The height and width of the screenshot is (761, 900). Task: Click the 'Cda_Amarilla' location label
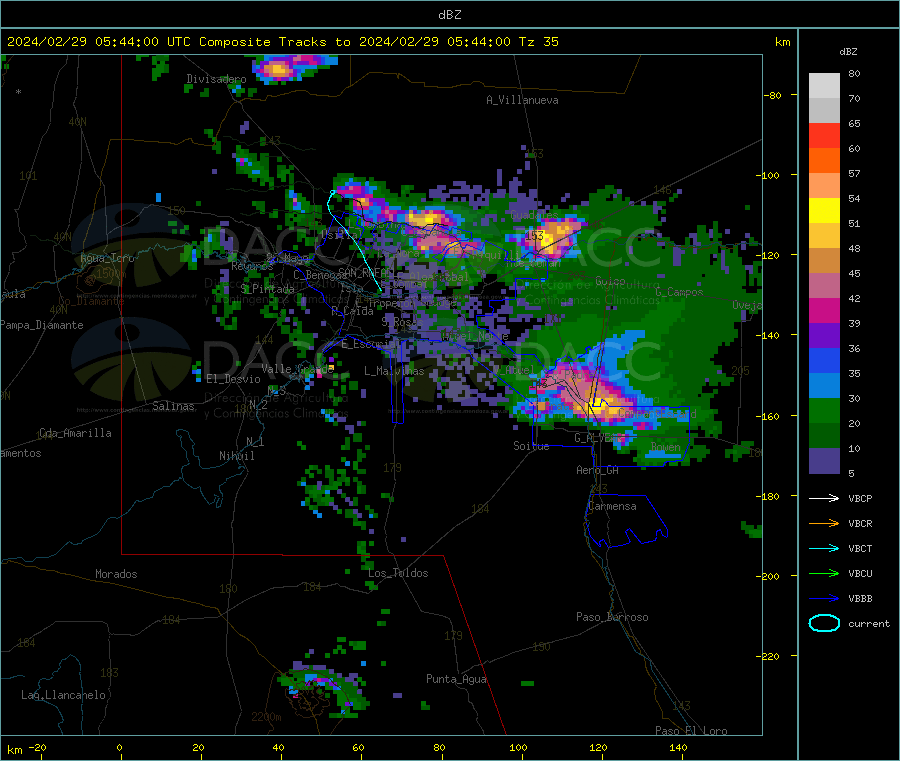click(75, 433)
